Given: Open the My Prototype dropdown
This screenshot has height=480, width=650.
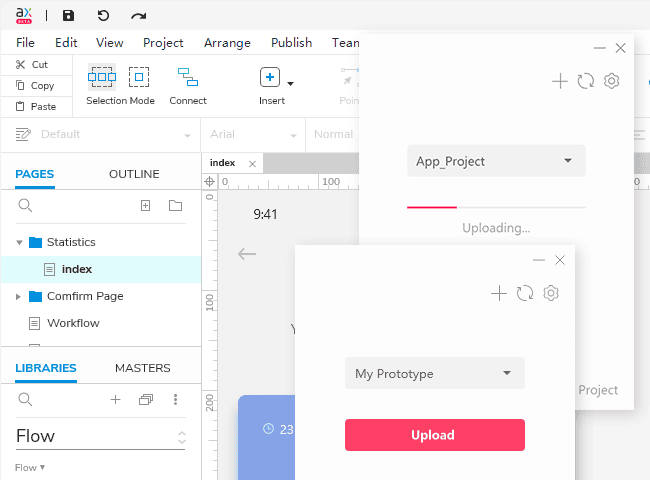Looking at the screenshot, I should tap(434, 373).
